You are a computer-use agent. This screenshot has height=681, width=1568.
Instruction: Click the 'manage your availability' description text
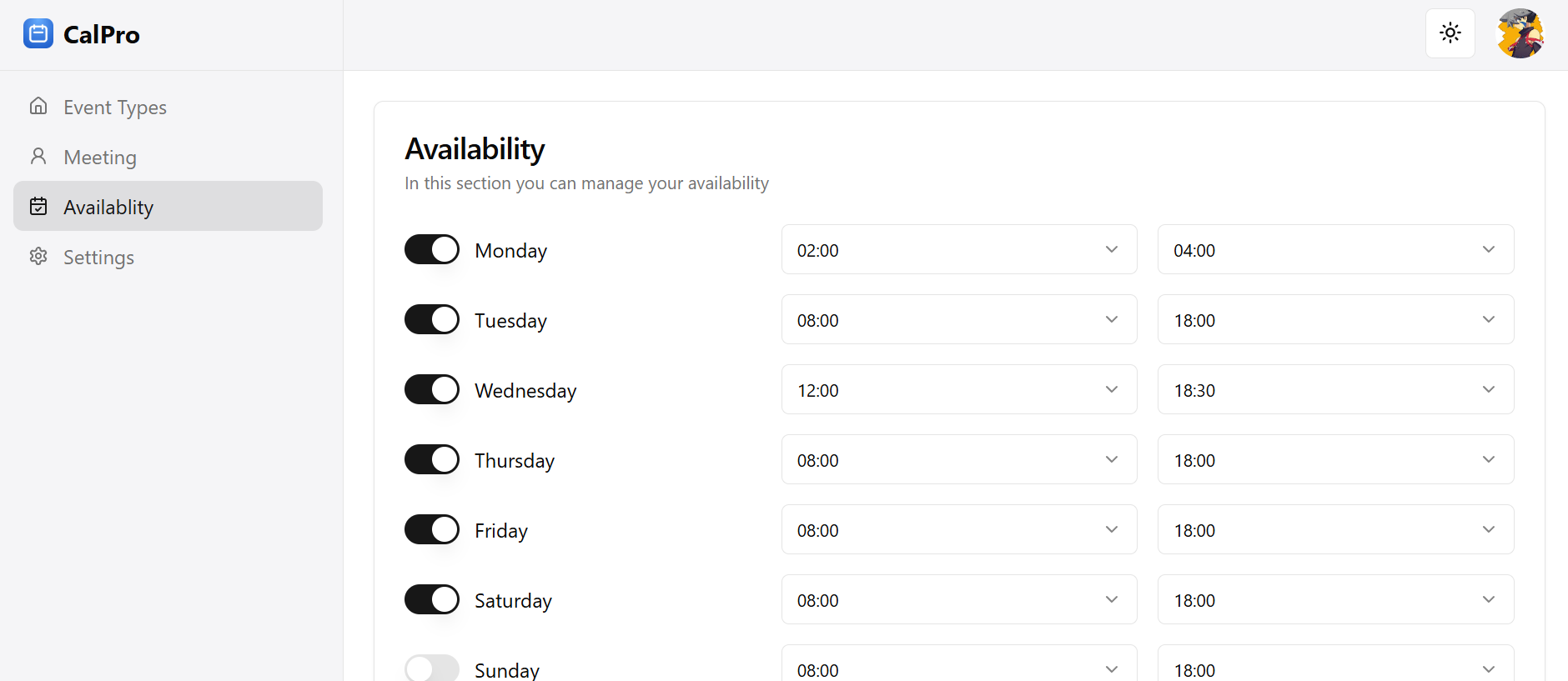click(x=586, y=183)
